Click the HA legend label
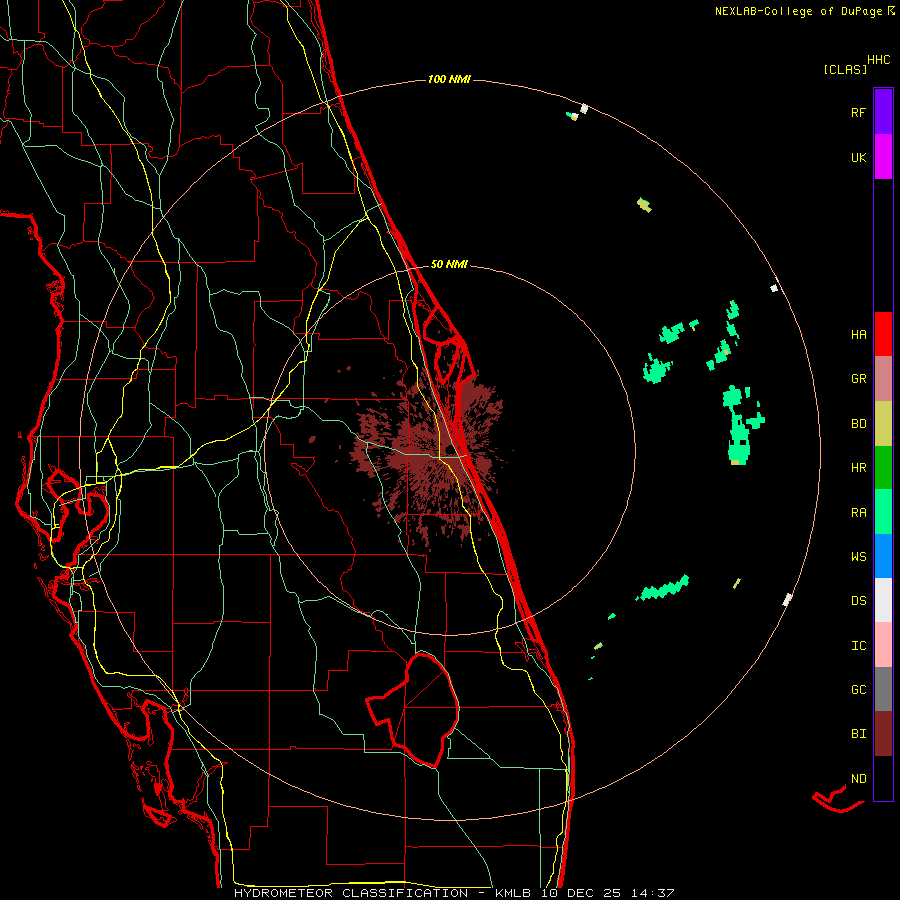 (x=859, y=335)
